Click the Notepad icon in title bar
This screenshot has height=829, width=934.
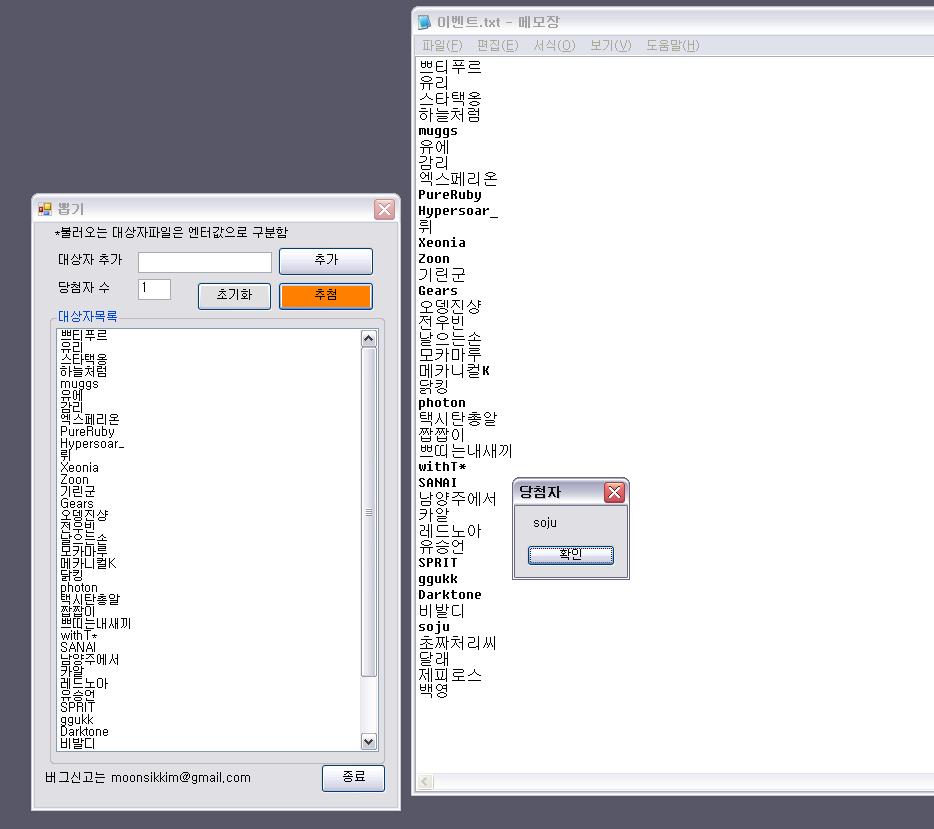point(424,22)
